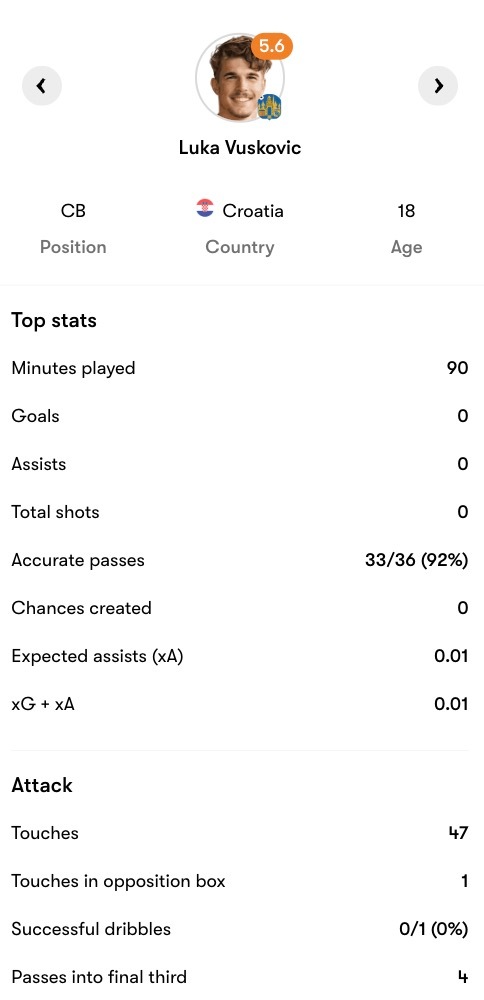
Task: Click the 5.6 rating badge
Action: 272,47
